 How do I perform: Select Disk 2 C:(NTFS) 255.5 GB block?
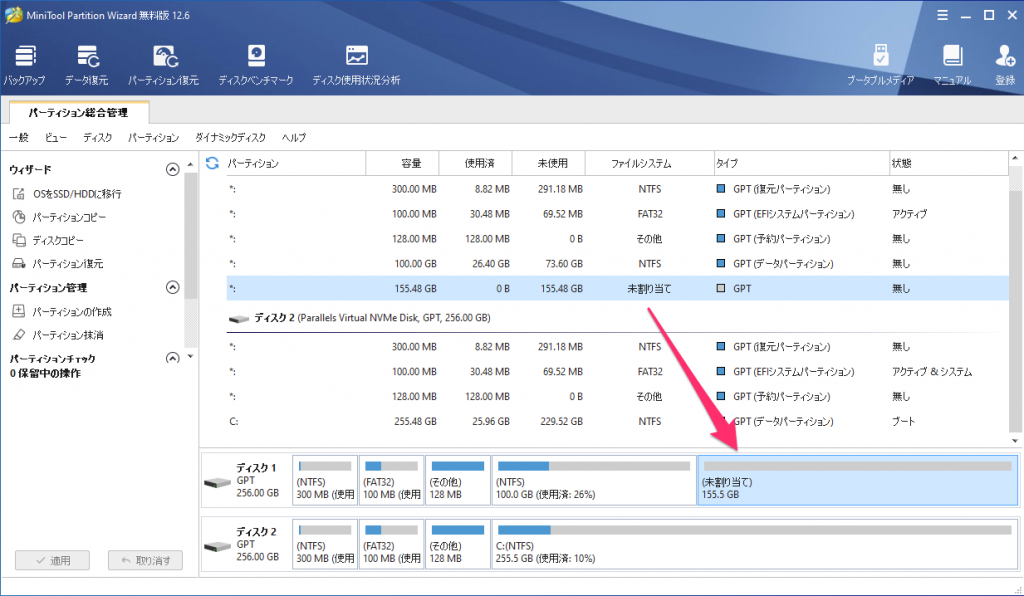pyautogui.click(x=754, y=544)
